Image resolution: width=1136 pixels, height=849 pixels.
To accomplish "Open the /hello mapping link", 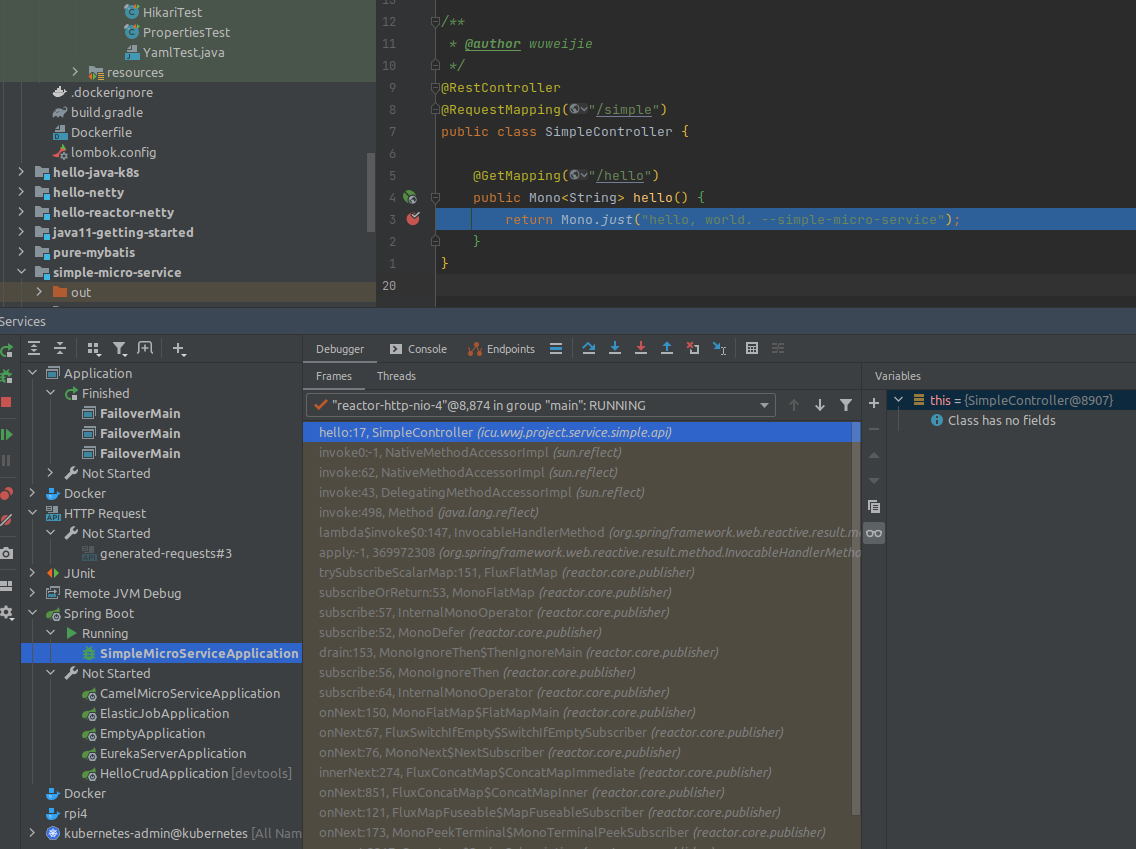I will (x=622, y=175).
